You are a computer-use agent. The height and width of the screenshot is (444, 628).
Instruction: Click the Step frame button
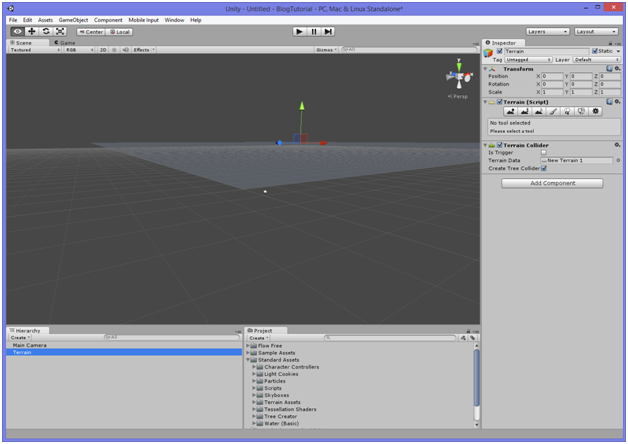(328, 32)
